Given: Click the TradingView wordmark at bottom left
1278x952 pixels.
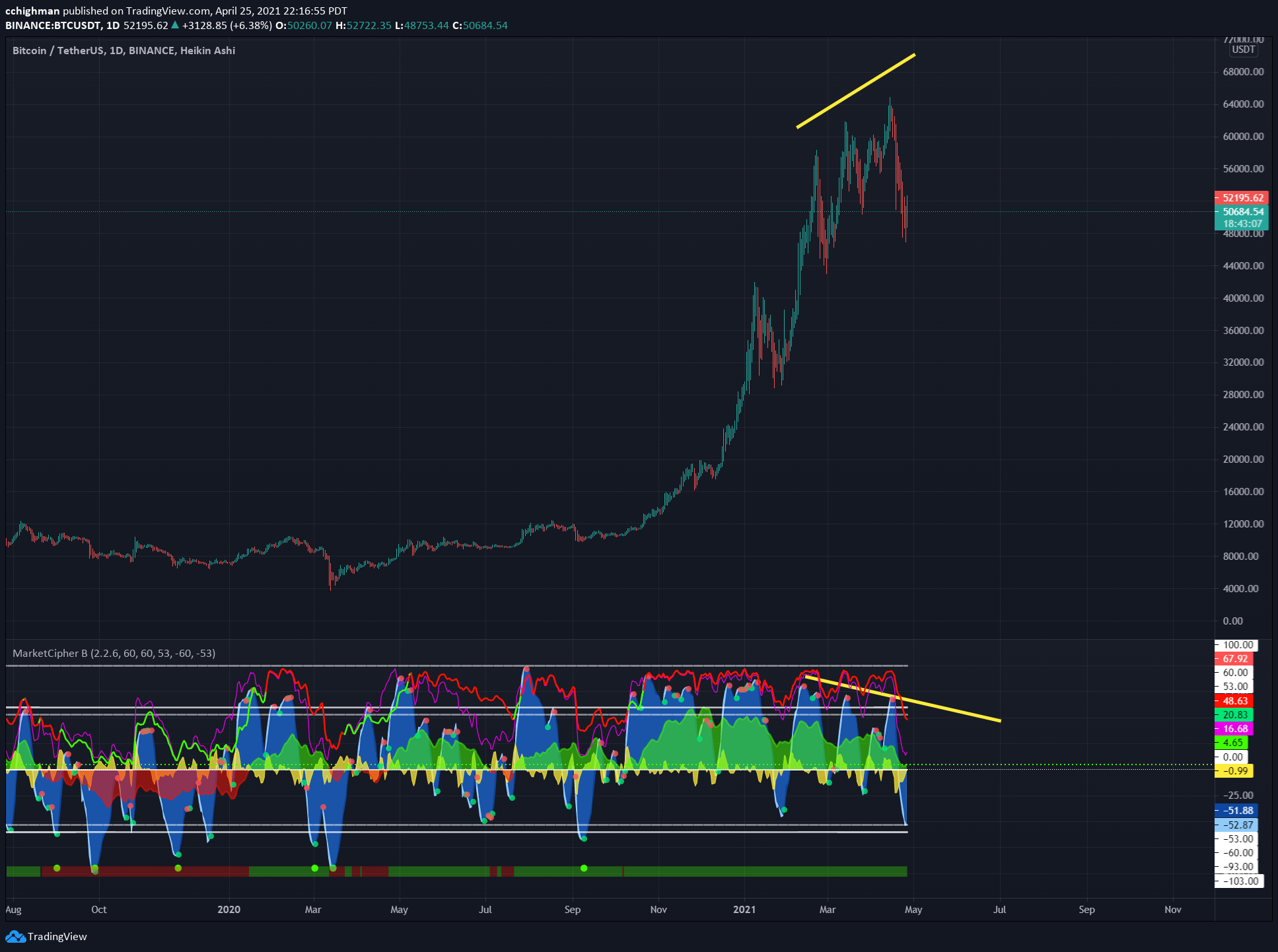Looking at the screenshot, I should (57, 936).
